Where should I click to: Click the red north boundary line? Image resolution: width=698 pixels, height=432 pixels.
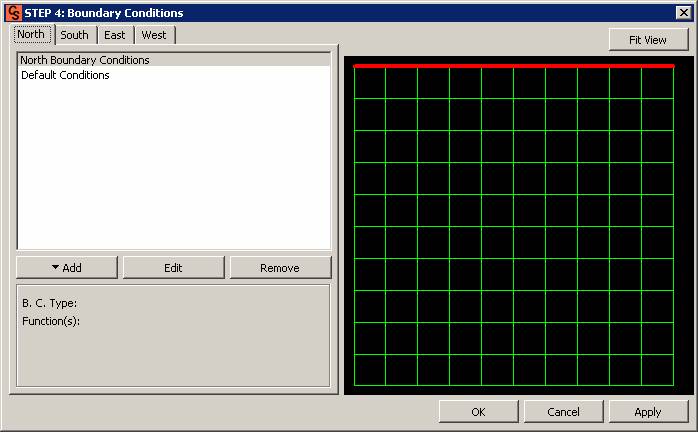514,66
